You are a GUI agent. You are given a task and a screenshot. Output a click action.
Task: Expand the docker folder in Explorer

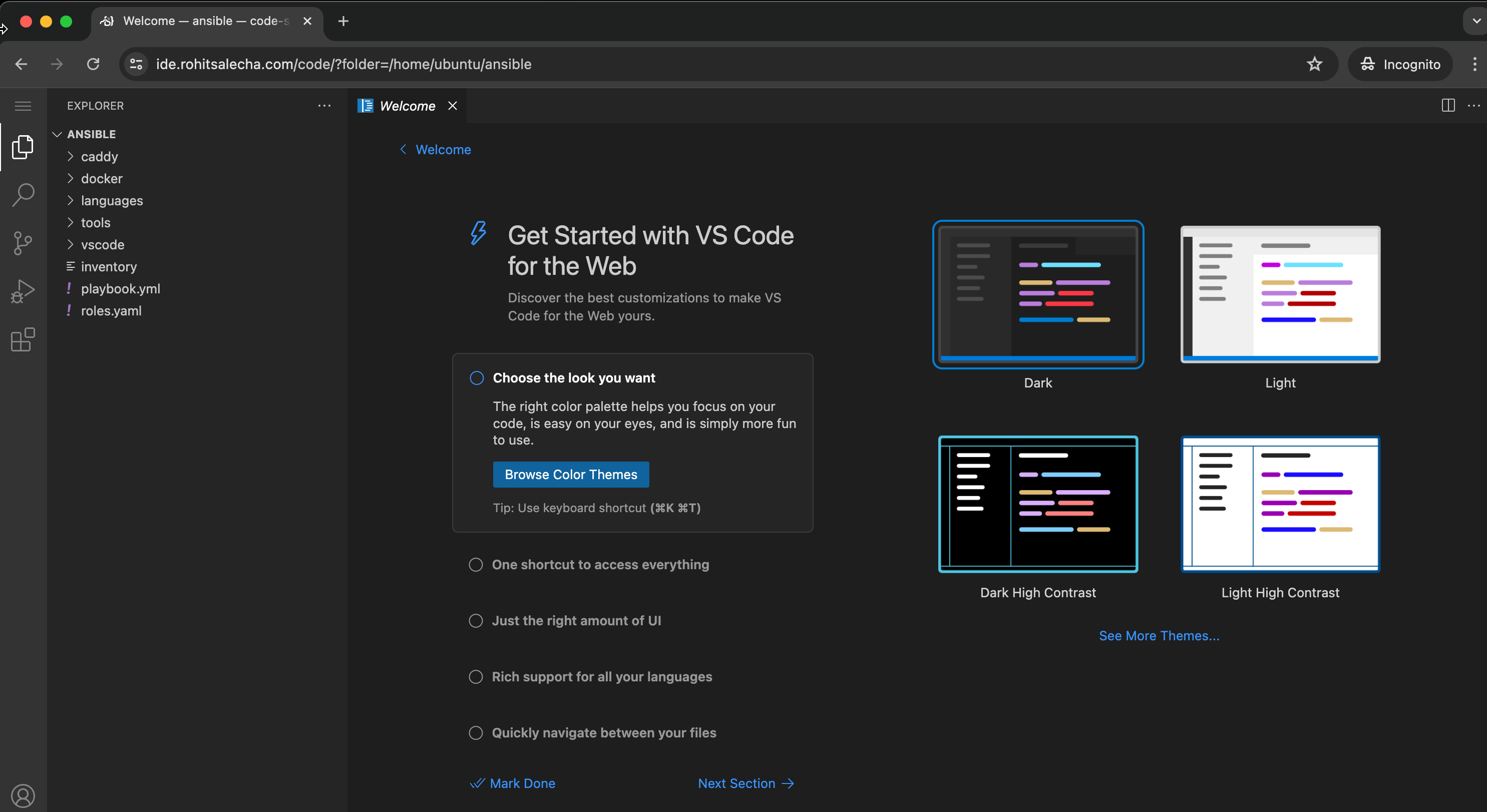click(100, 178)
